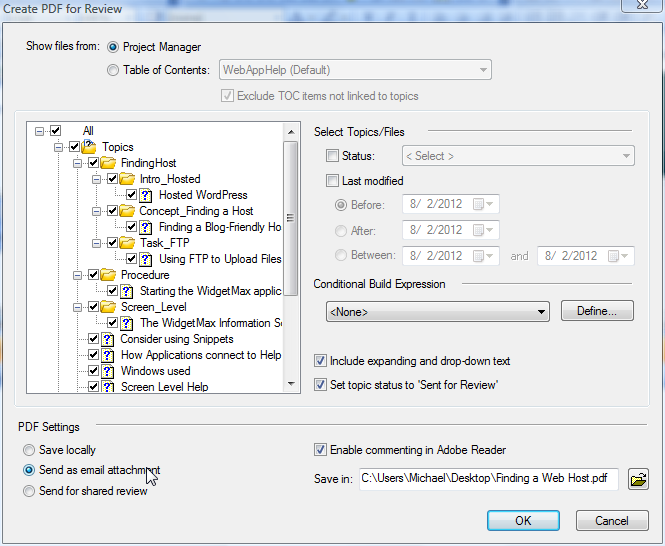665x546 pixels.
Task: Click OK to create the PDF
Action: click(x=523, y=521)
